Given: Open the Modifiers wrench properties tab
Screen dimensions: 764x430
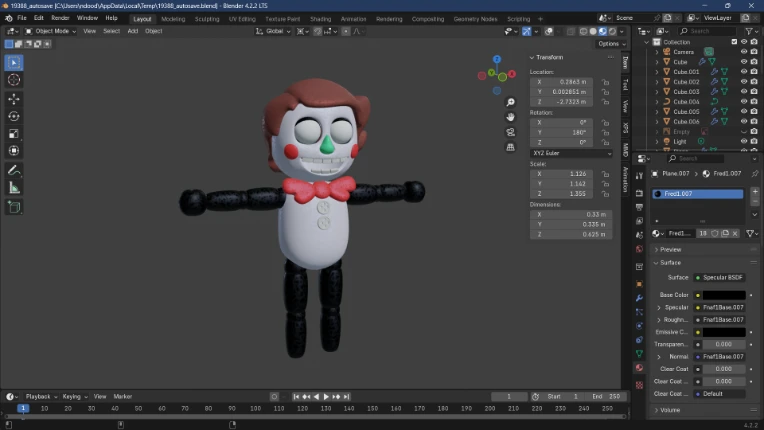Looking at the screenshot, I should coord(639,298).
